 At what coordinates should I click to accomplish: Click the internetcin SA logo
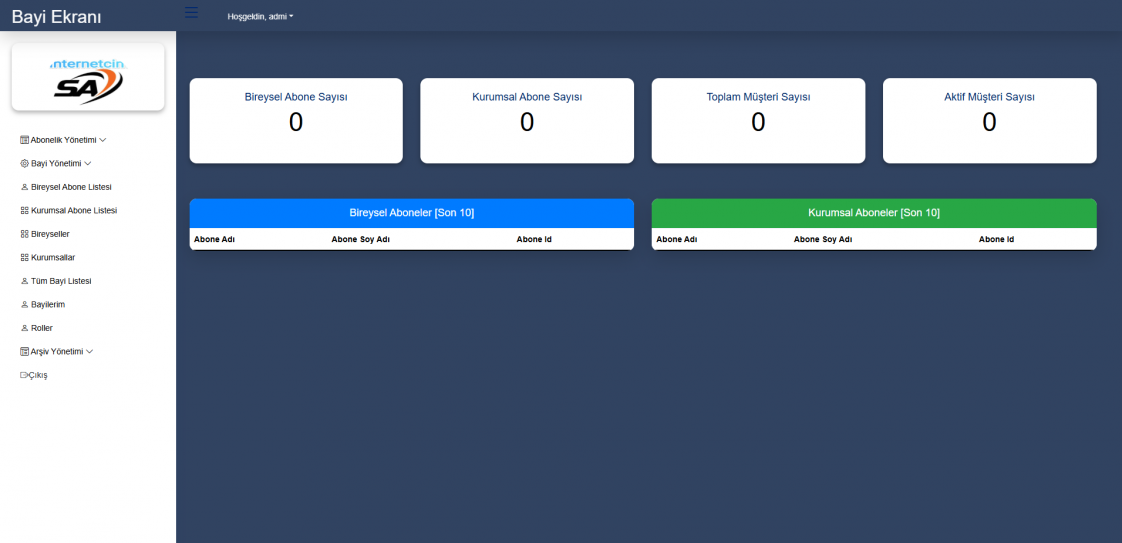[88, 79]
